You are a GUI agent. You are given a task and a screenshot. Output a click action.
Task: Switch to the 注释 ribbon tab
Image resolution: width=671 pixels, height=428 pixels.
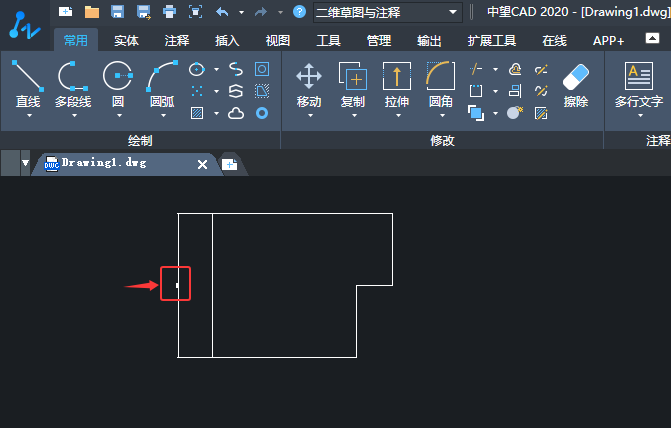click(x=177, y=41)
